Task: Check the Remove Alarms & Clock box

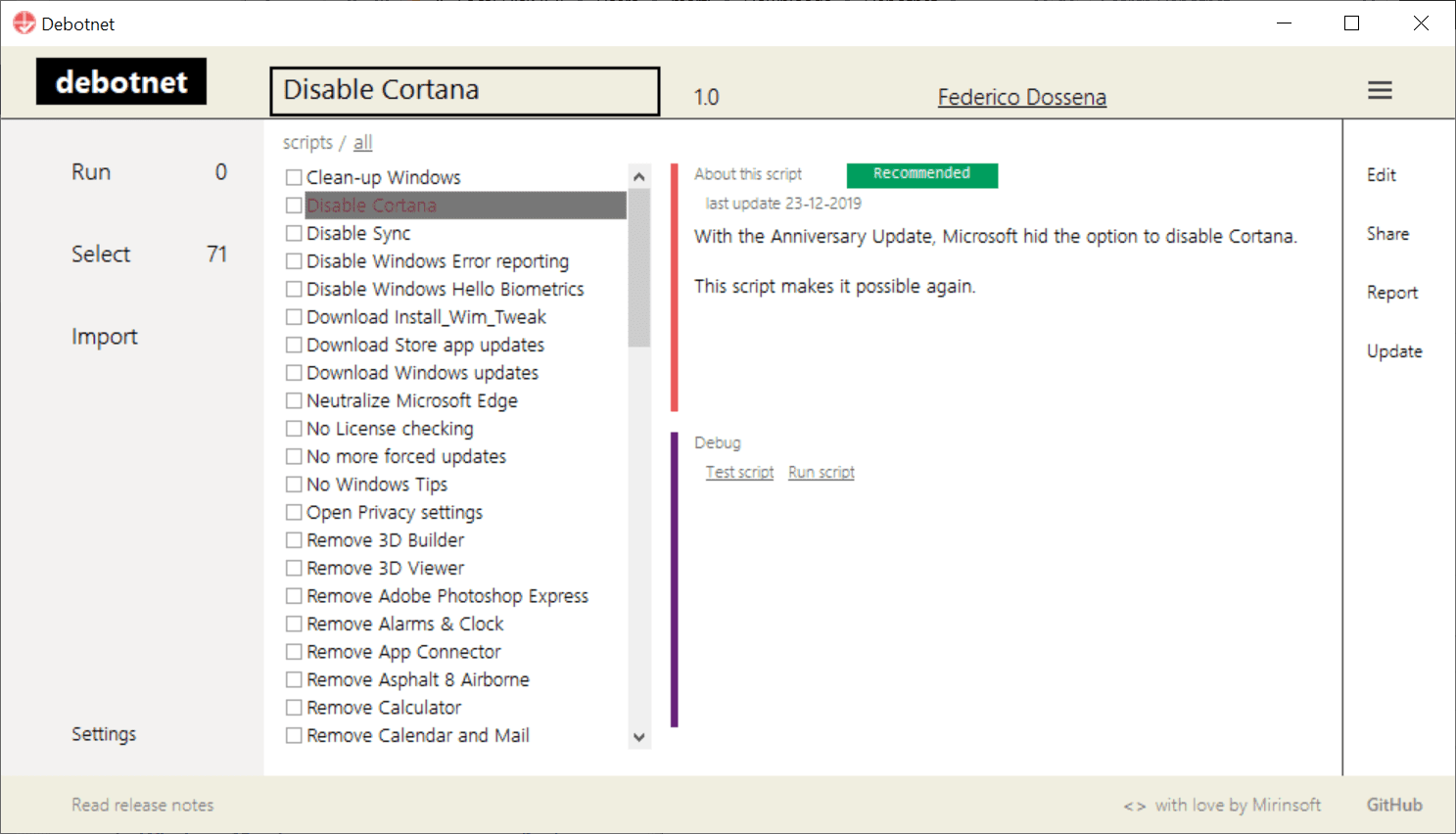Action: [294, 624]
